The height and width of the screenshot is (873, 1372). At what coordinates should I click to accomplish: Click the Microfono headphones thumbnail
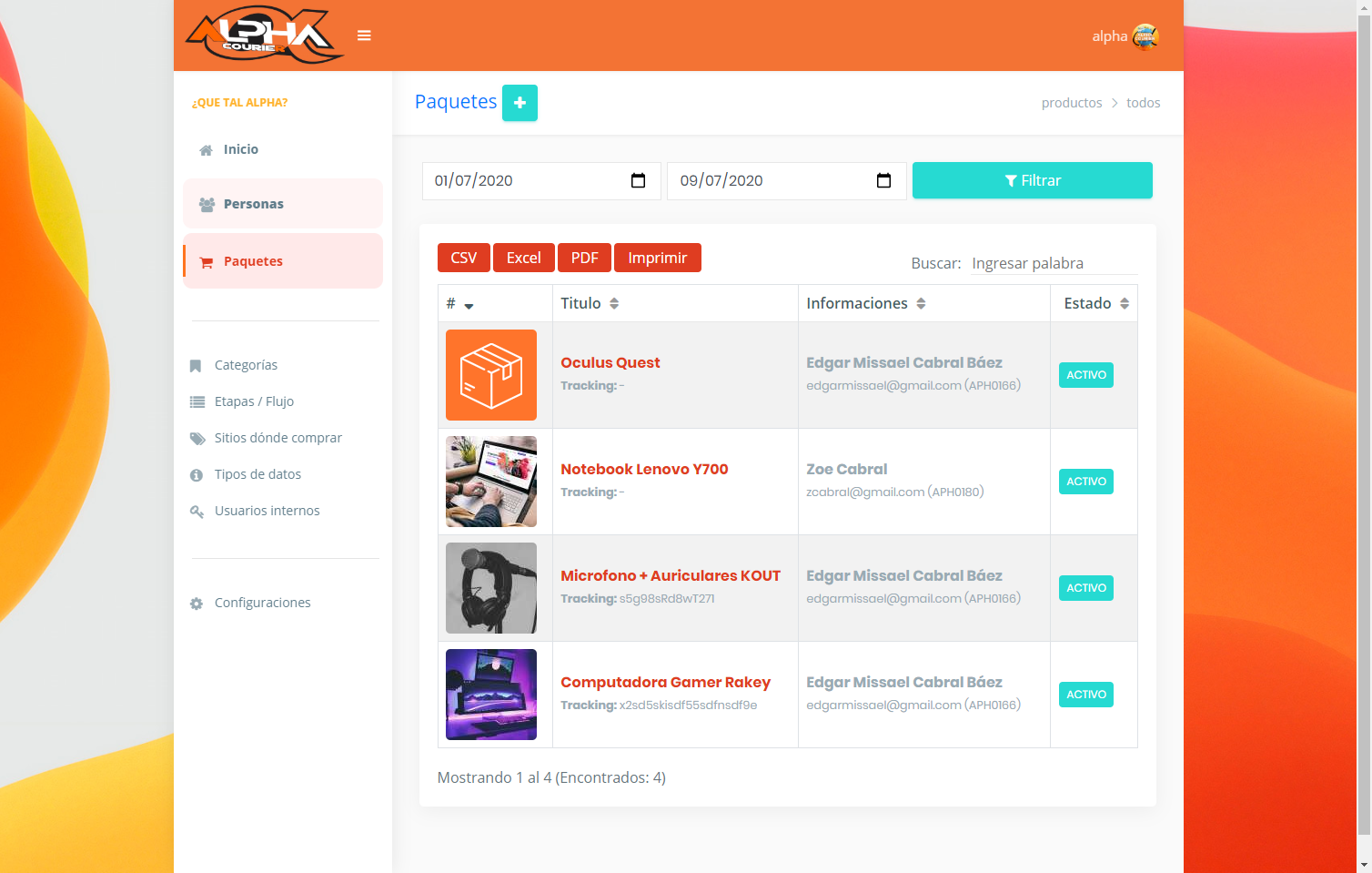491,588
